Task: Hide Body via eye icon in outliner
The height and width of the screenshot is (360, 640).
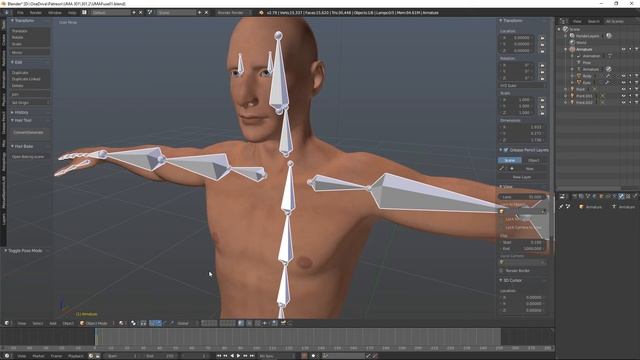Action: [624, 76]
